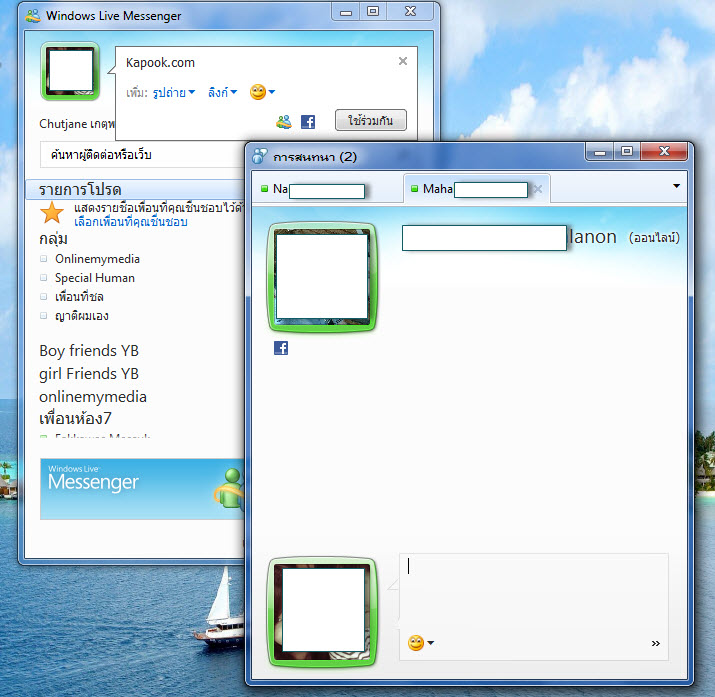This screenshot has height=697, width=715.
Task: Expand the เพื่อนห้อง7 category
Action: (x=75, y=418)
